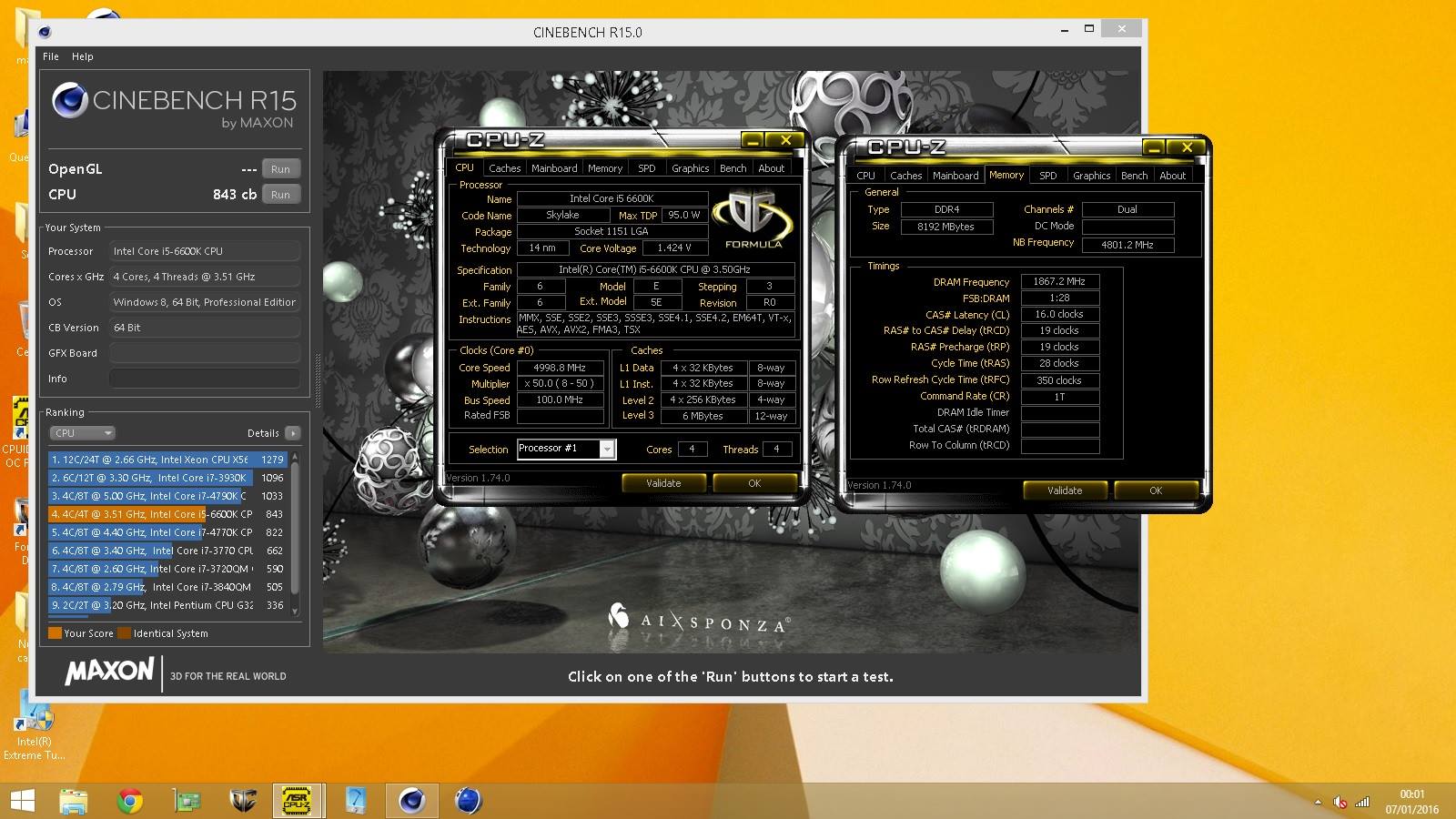Screen dimensions: 1456x819
Task: Open the Intel Extreme Tuning taskbar icon
Action: (x=355, y=801)
